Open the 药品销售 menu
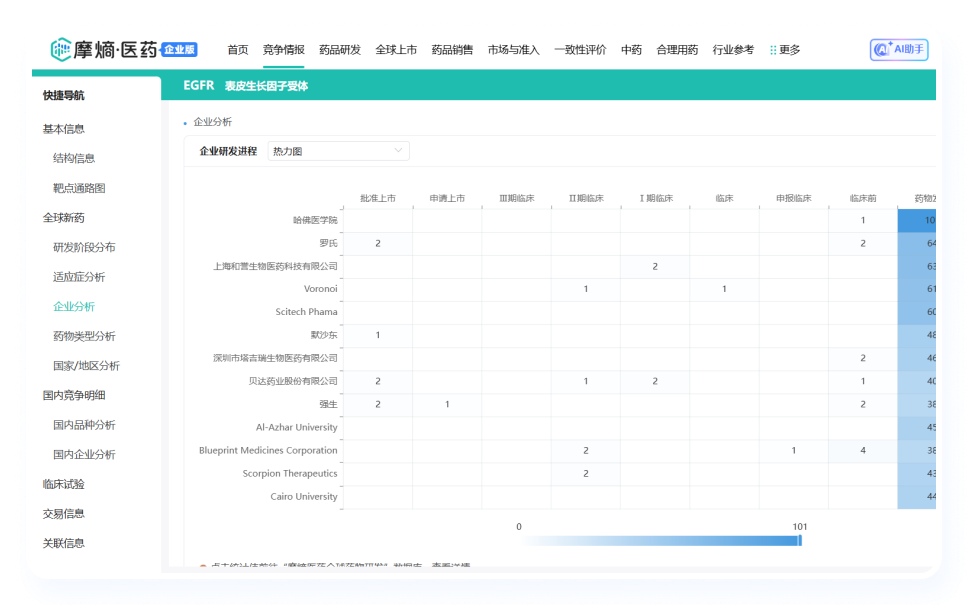 [x=452, y=50]
